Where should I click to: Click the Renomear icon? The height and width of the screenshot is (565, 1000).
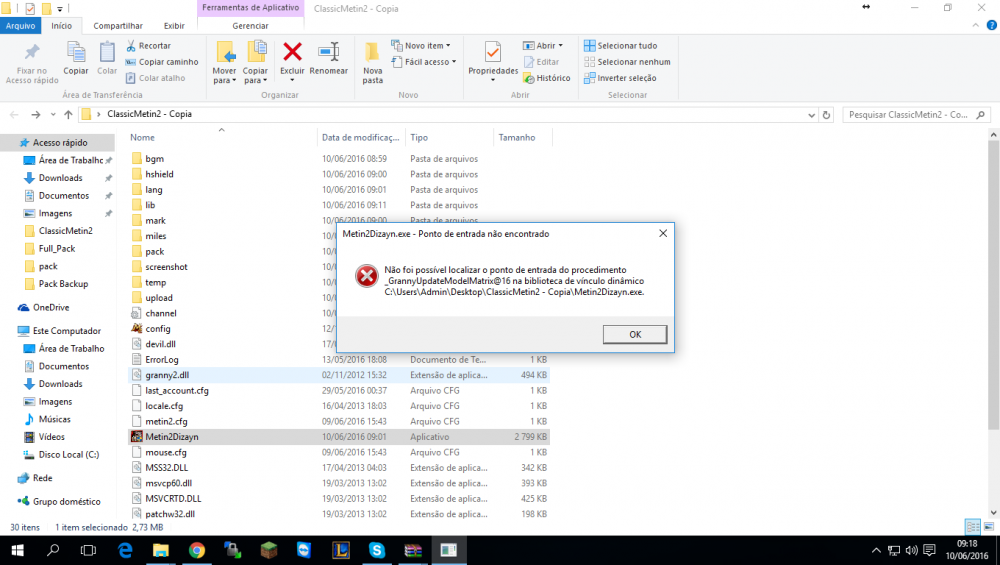(328, 52)
